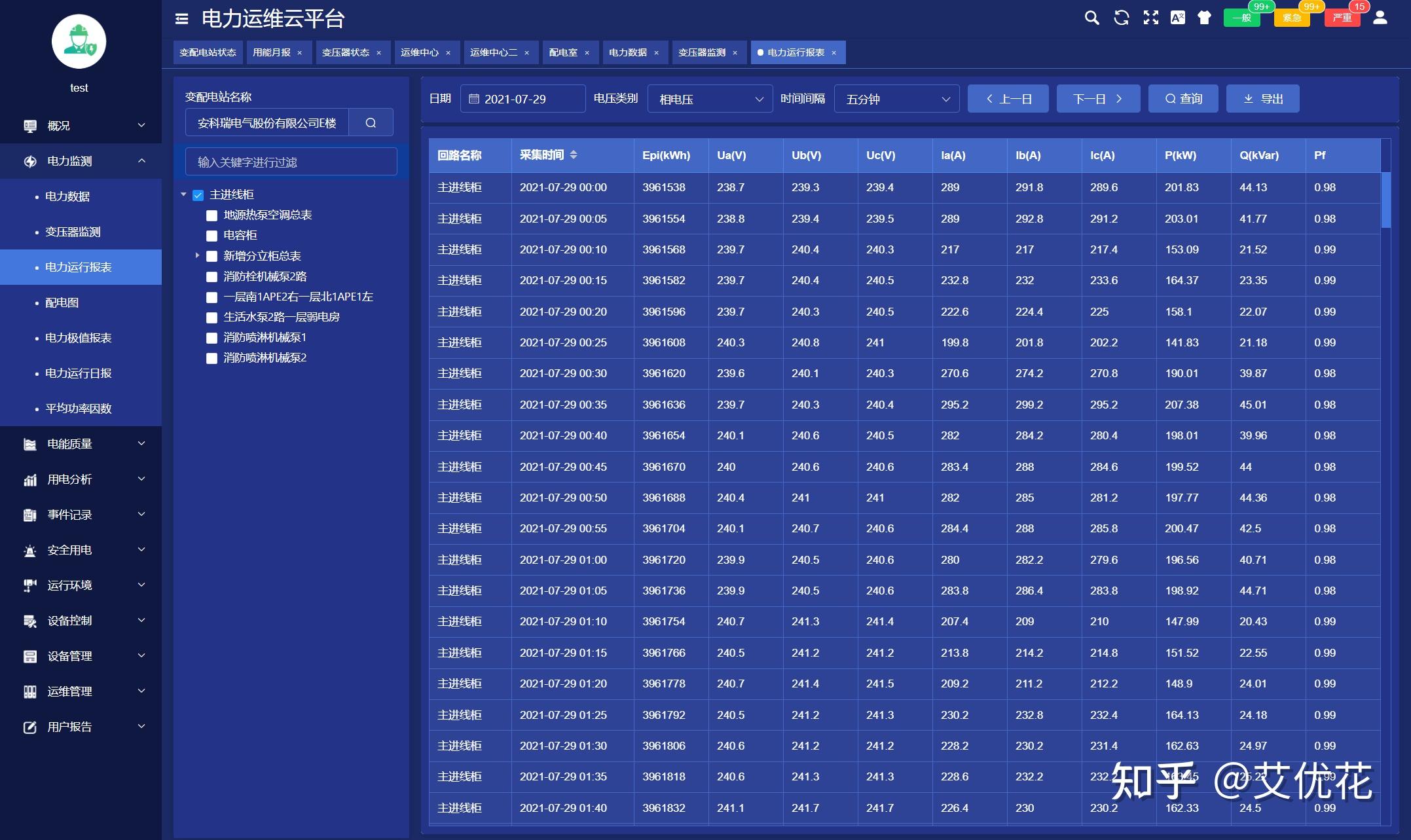Go to next day with 下一日

tap(1098, 99)
